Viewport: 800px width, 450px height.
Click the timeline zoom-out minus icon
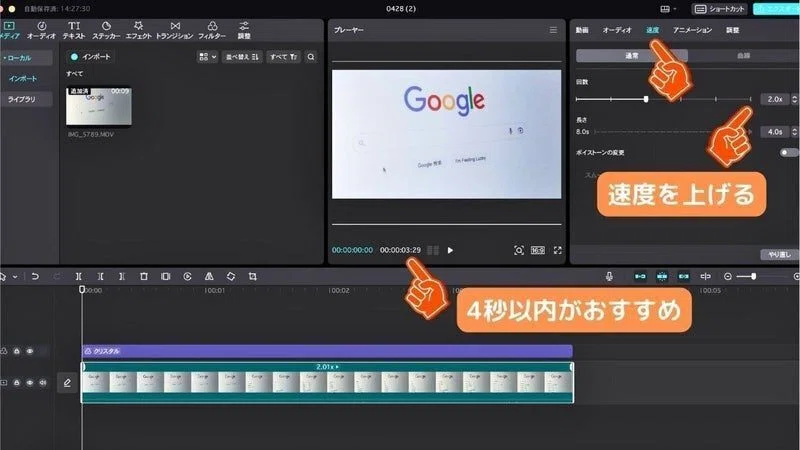click(x=728, y=276)
